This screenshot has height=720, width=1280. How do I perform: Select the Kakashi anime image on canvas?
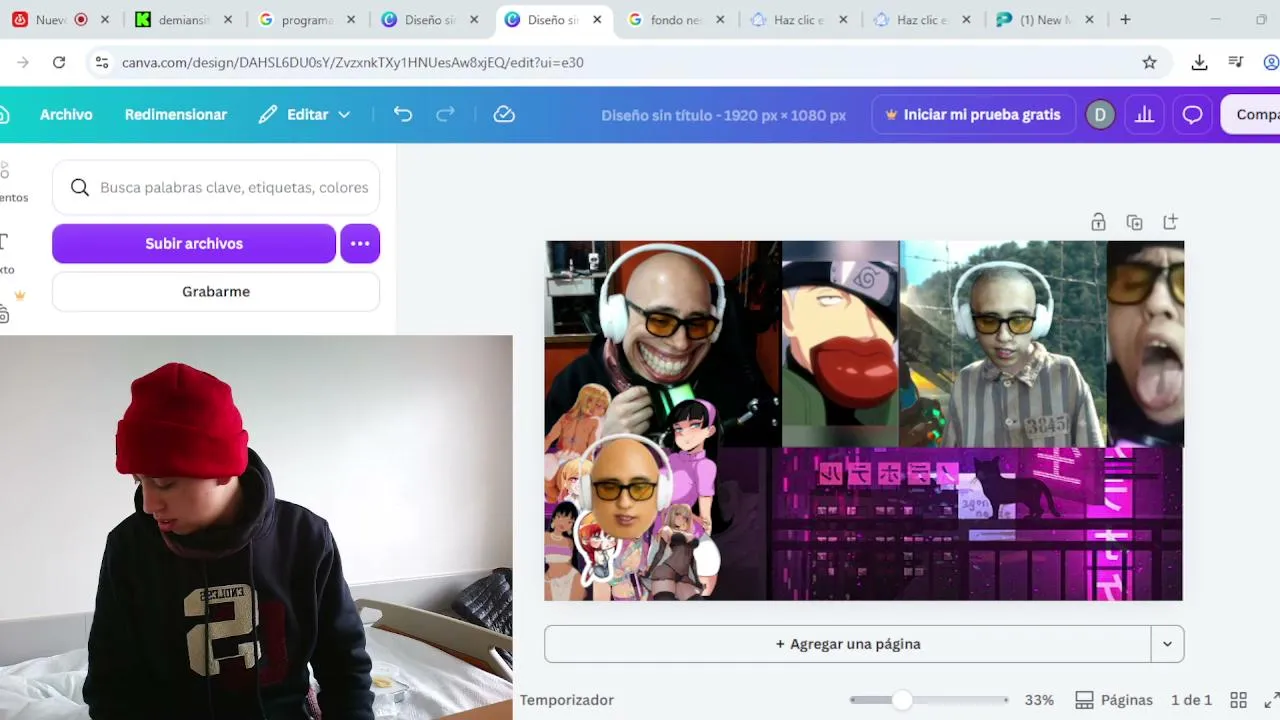(840, 343)
